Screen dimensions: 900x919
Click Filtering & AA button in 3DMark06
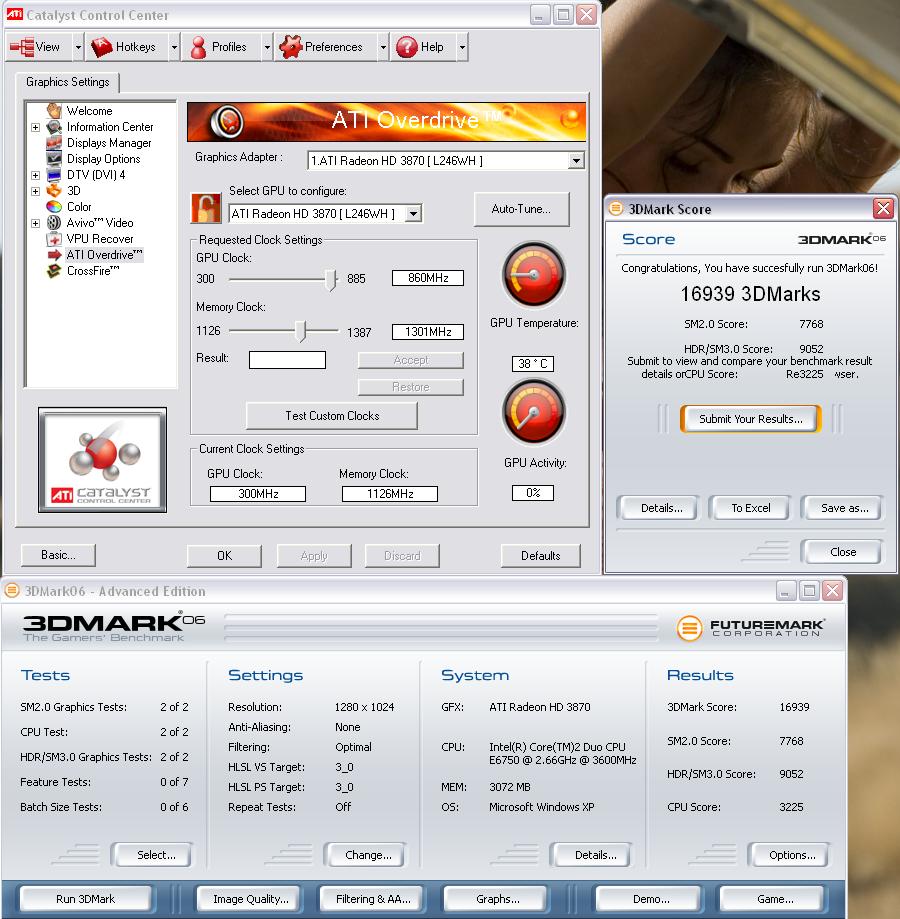click(373, 898)
